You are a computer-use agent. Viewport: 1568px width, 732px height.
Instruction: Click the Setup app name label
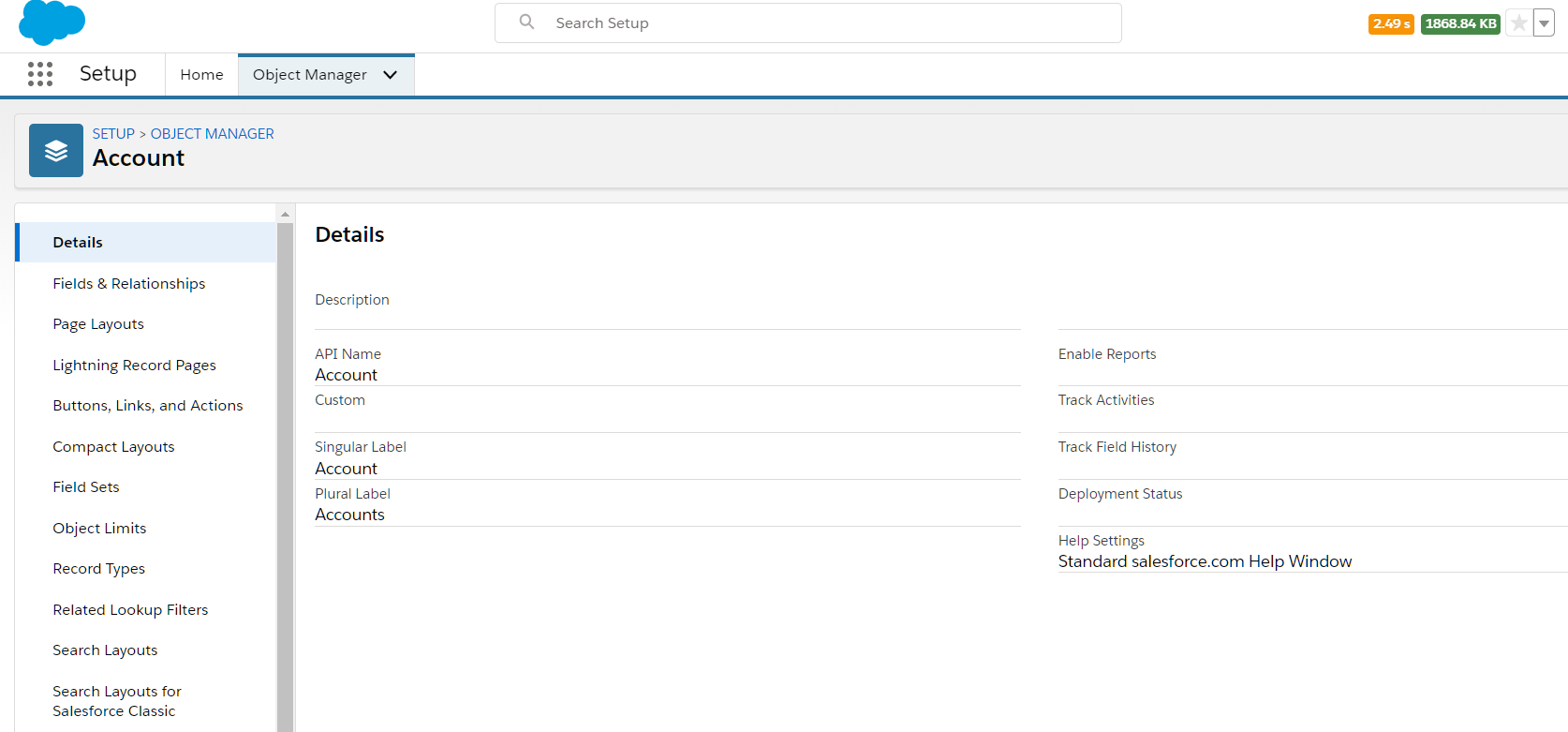tap(108, 74)
